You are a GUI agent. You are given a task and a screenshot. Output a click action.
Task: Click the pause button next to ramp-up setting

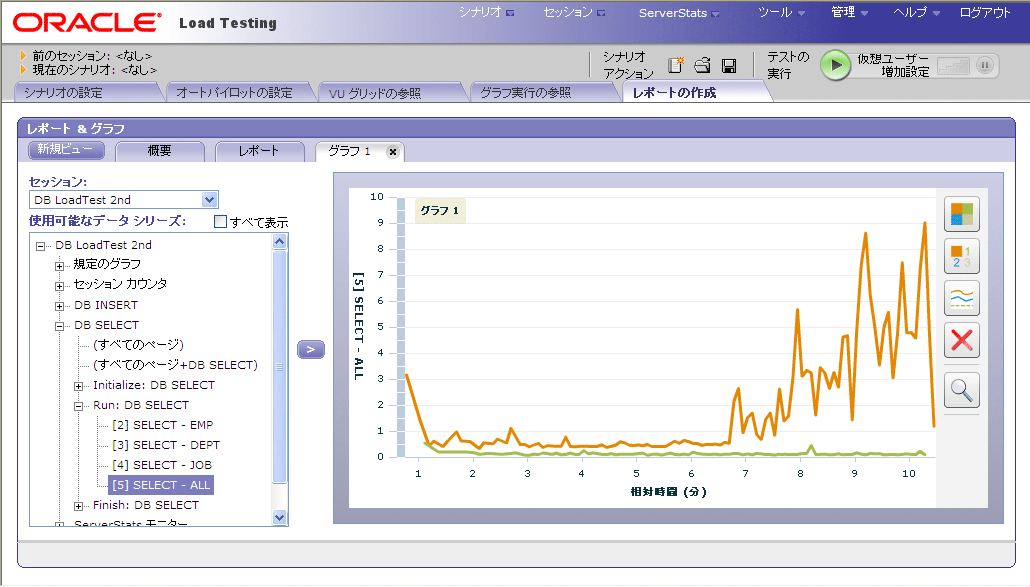(984, 65)
